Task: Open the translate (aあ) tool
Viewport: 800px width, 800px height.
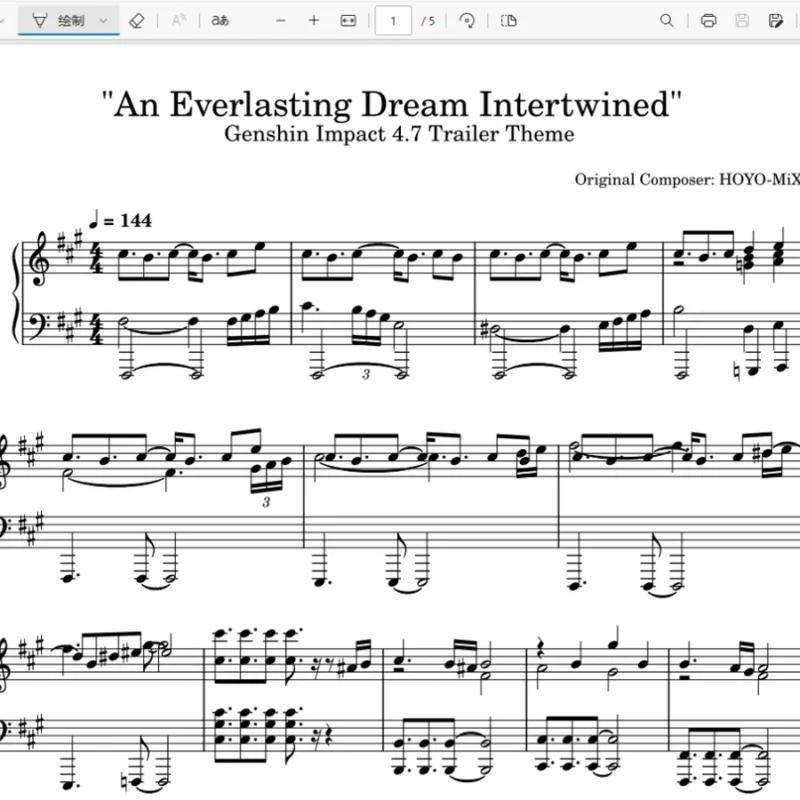Action: [220, 21]
